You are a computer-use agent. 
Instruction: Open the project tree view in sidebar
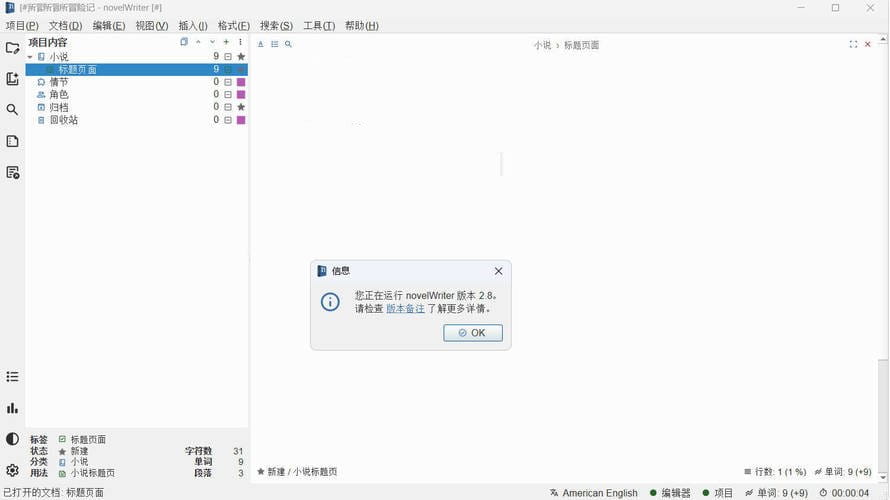tap(12, 48)
